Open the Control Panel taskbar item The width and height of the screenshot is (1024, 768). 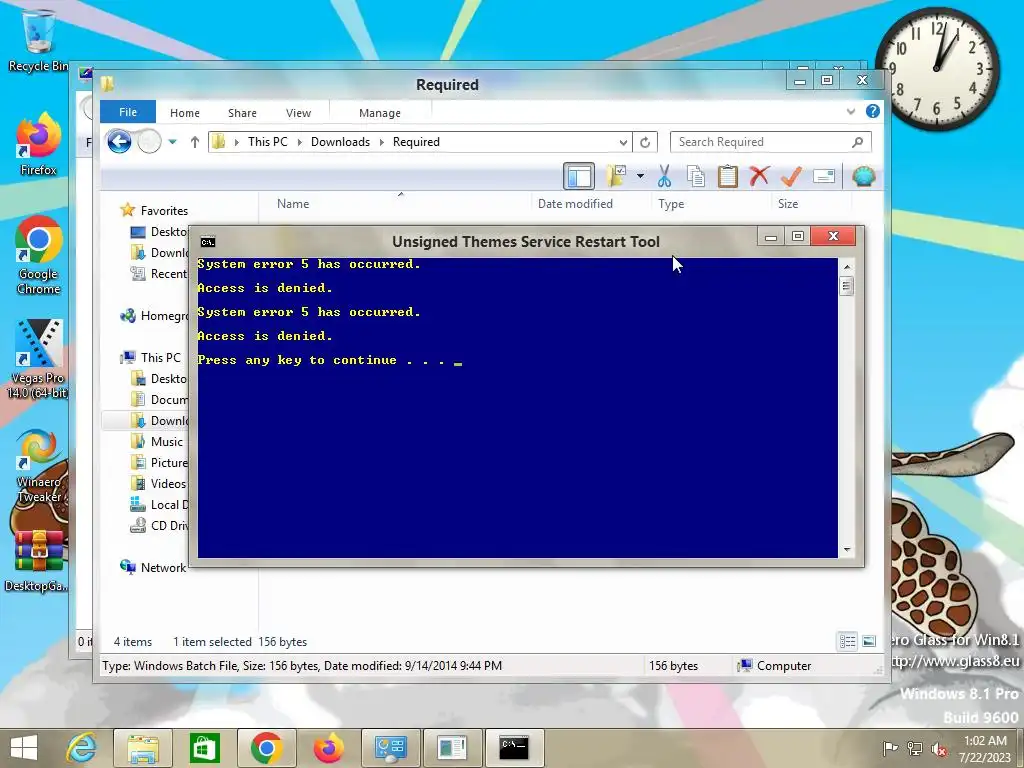tap(391, 748)
